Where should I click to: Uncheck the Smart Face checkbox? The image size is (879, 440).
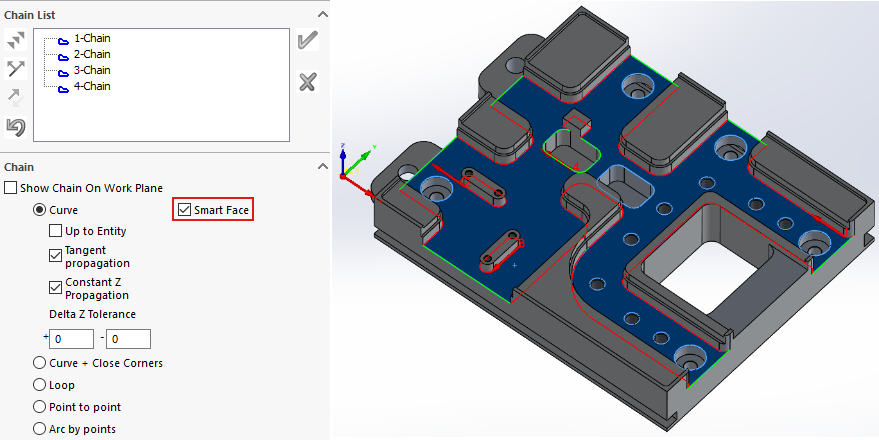[x=184, y=210]
